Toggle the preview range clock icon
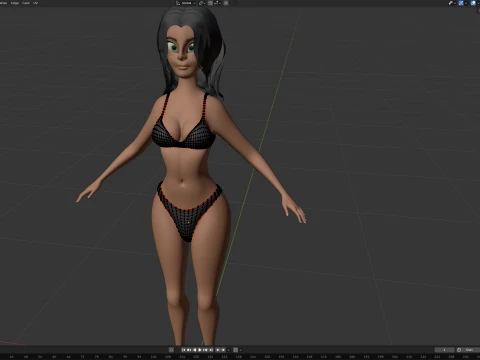 459,350
